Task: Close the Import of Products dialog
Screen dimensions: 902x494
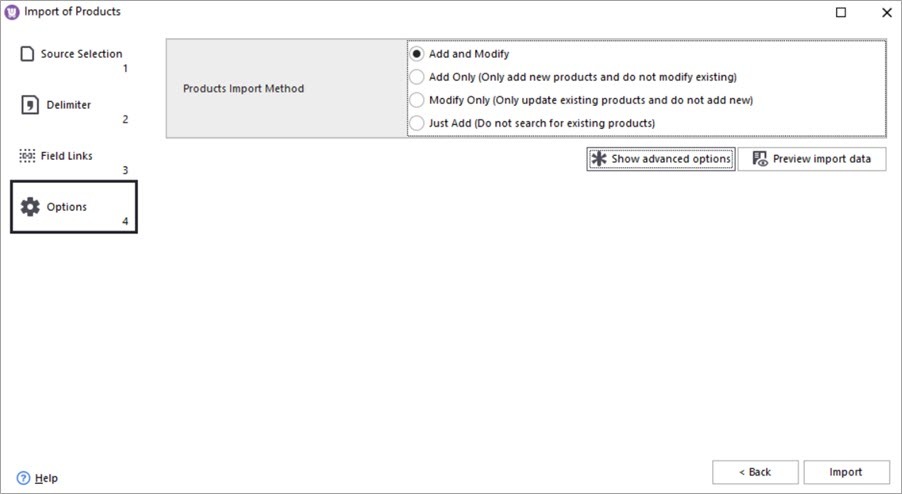Action: pyautogui.click(x=886, y=13)
